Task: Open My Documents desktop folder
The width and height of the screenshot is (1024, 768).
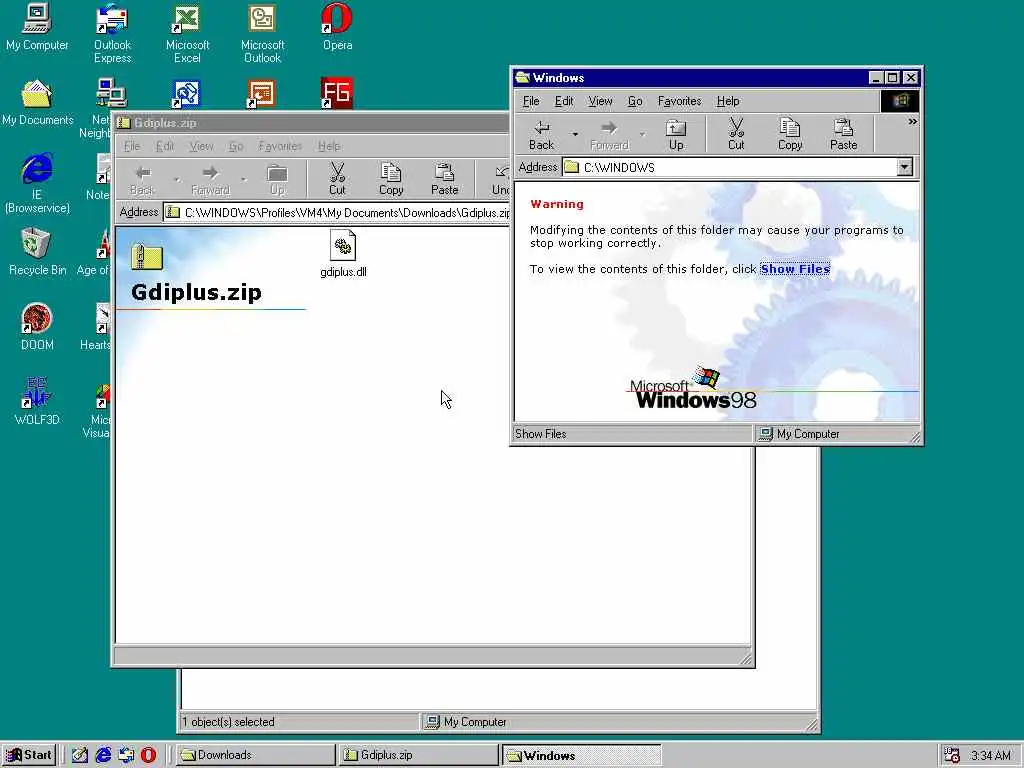Action: (37, 103)
